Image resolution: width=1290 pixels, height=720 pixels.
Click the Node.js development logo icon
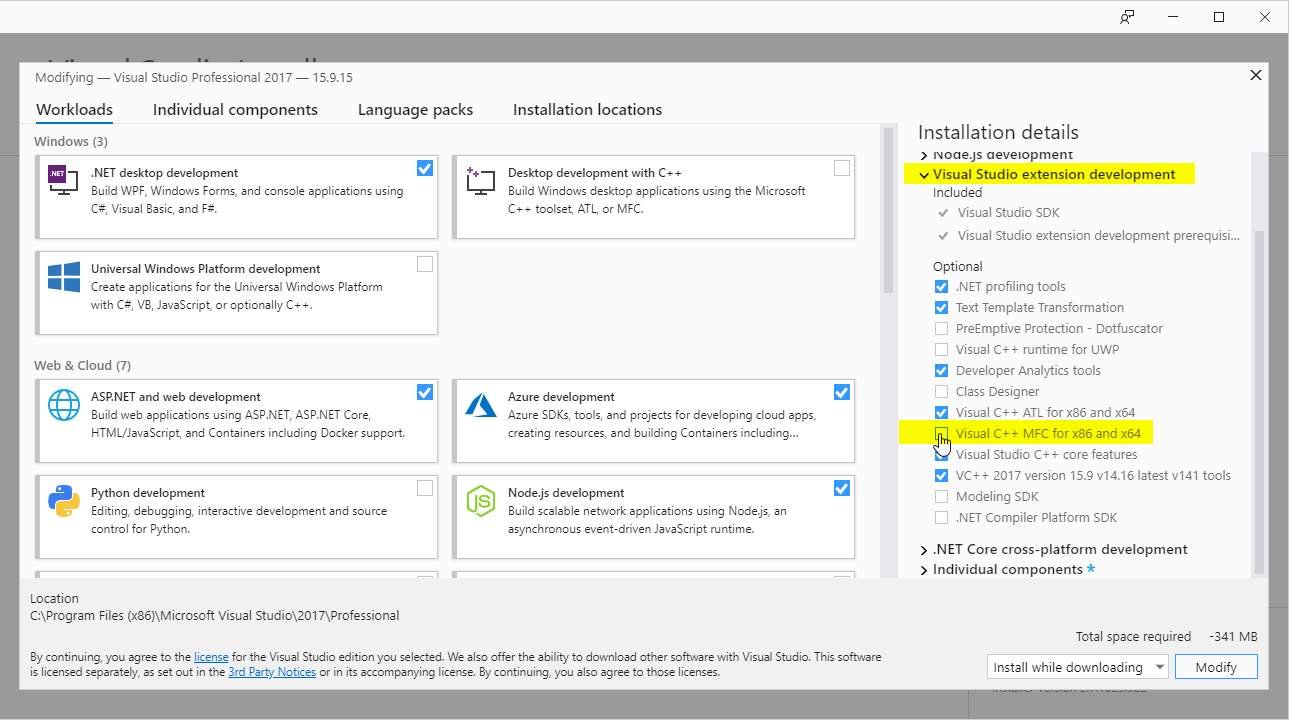[x=480, y=500]
